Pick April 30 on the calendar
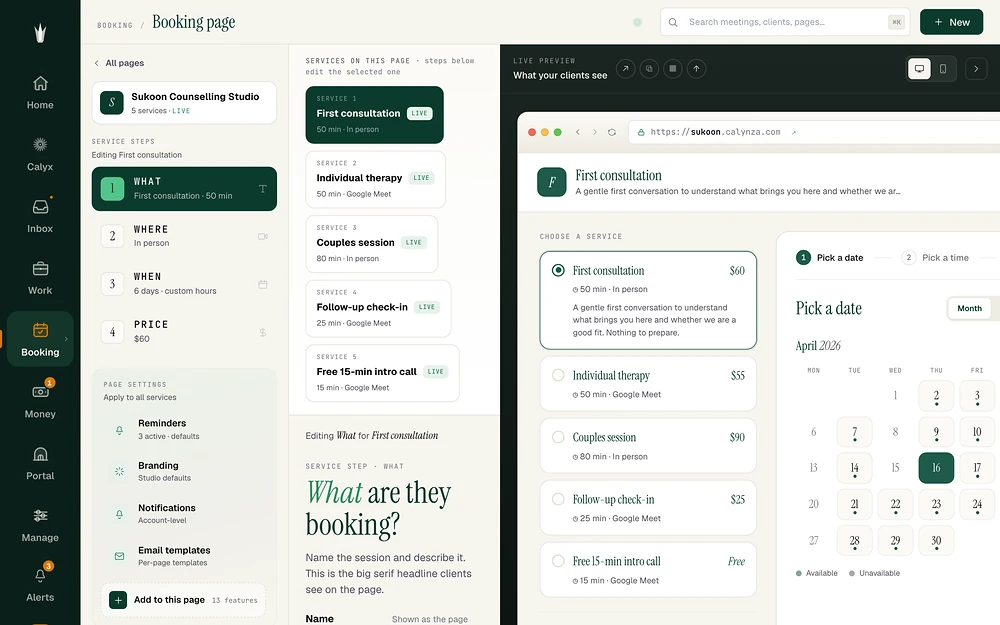The image size is (1000, 625). [x=936, y=540]
